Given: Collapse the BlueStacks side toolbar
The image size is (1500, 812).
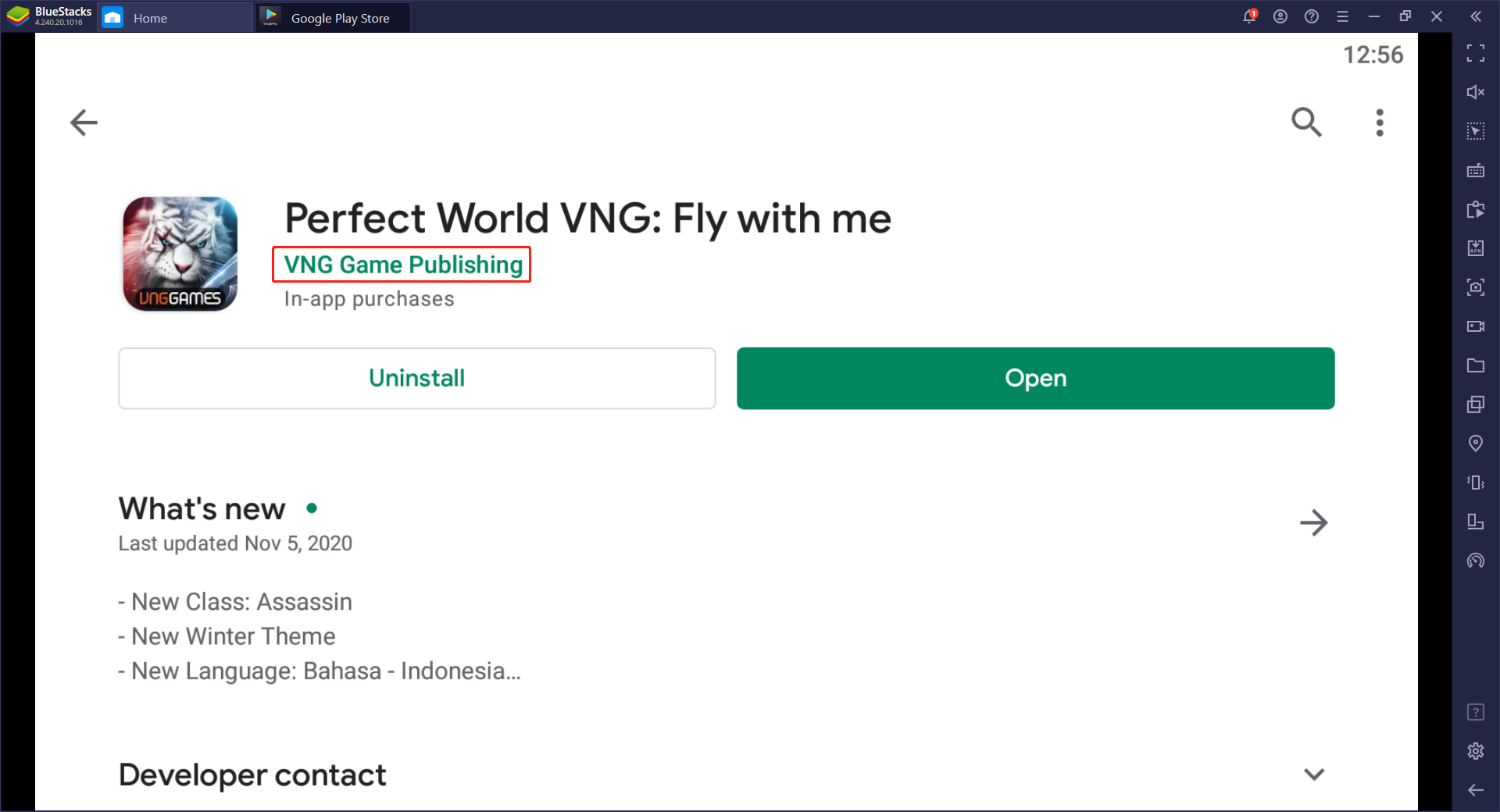Looking at the screenshot, I should pos(1476,16).
